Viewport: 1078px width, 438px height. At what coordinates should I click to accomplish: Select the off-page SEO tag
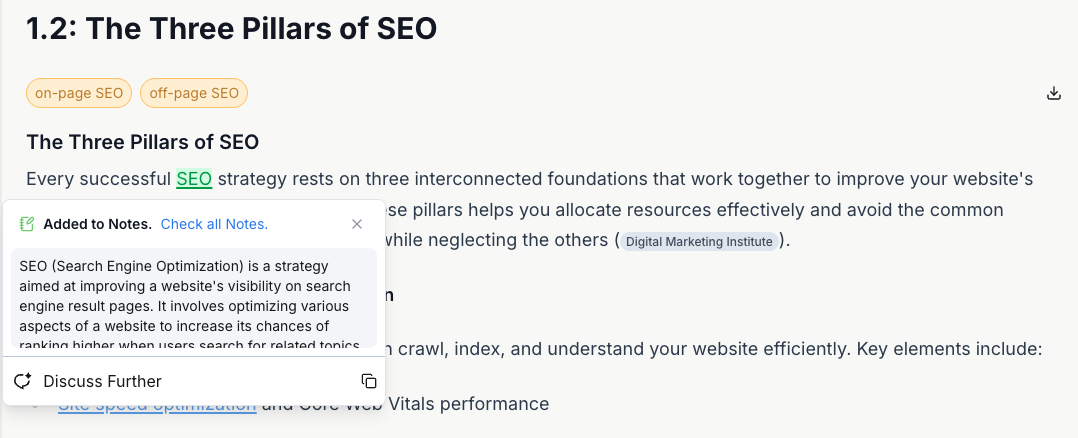(x=194, y=94)
